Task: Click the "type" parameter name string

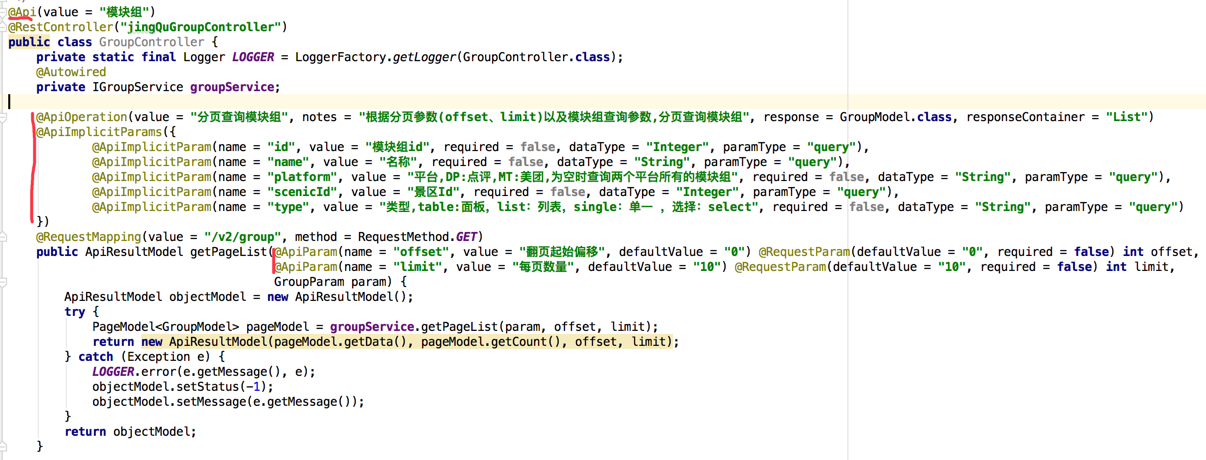Action: click(x=289, y=207)
